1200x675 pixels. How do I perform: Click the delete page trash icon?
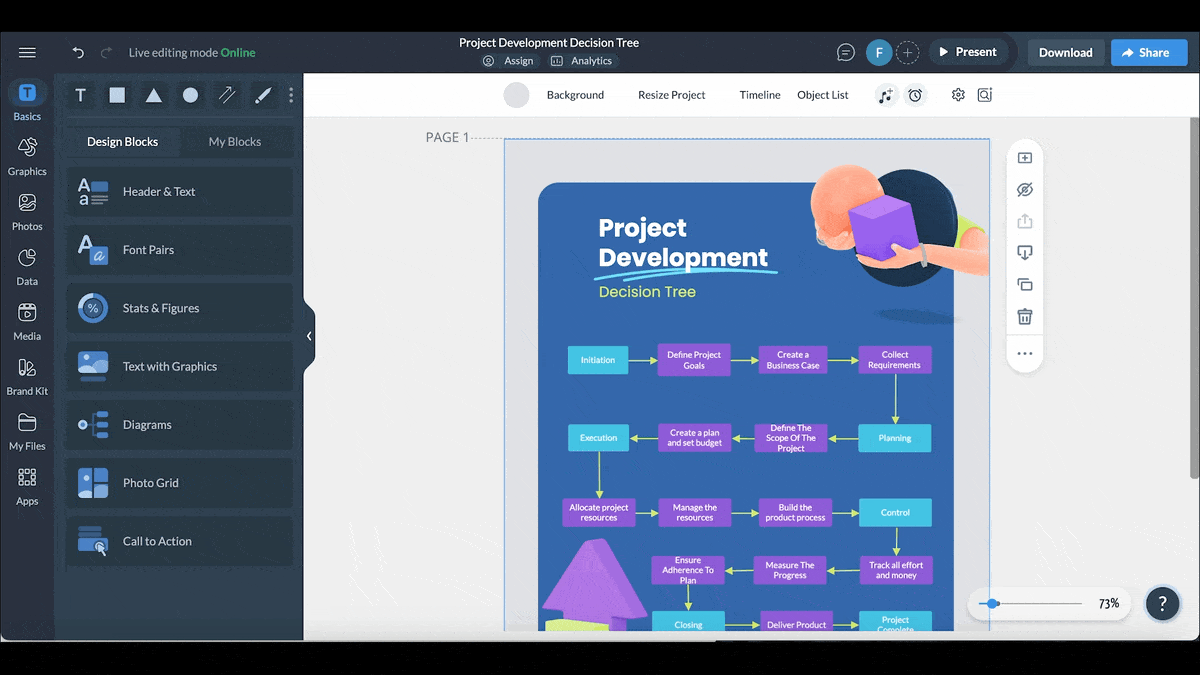[1024, 317]
